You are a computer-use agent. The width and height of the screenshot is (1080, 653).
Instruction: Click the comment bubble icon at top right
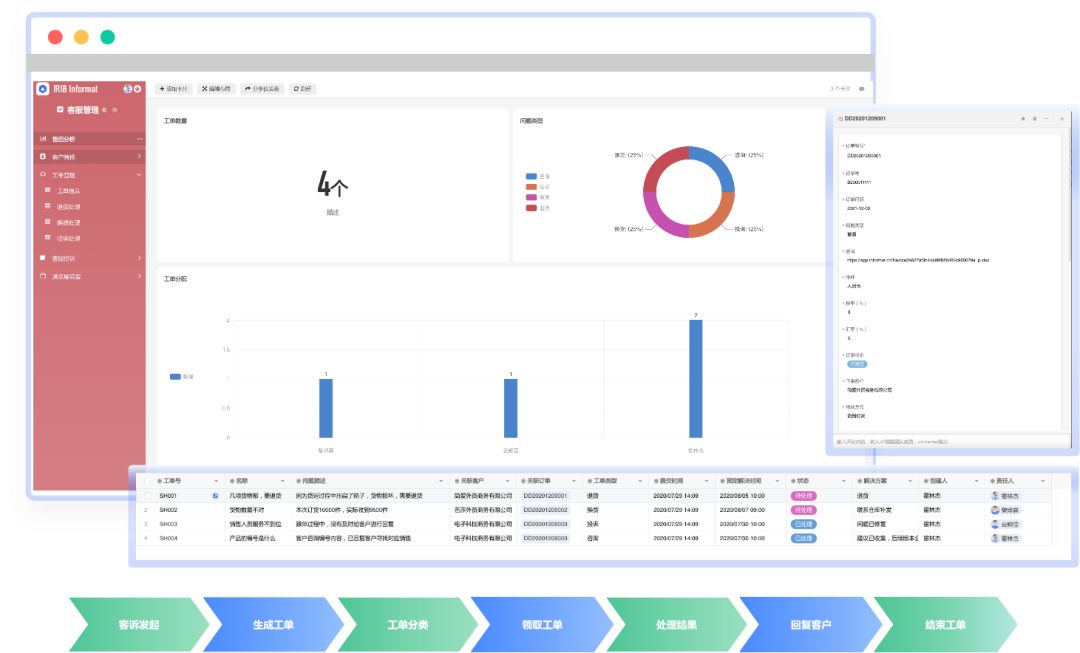[x=862, y=89]
